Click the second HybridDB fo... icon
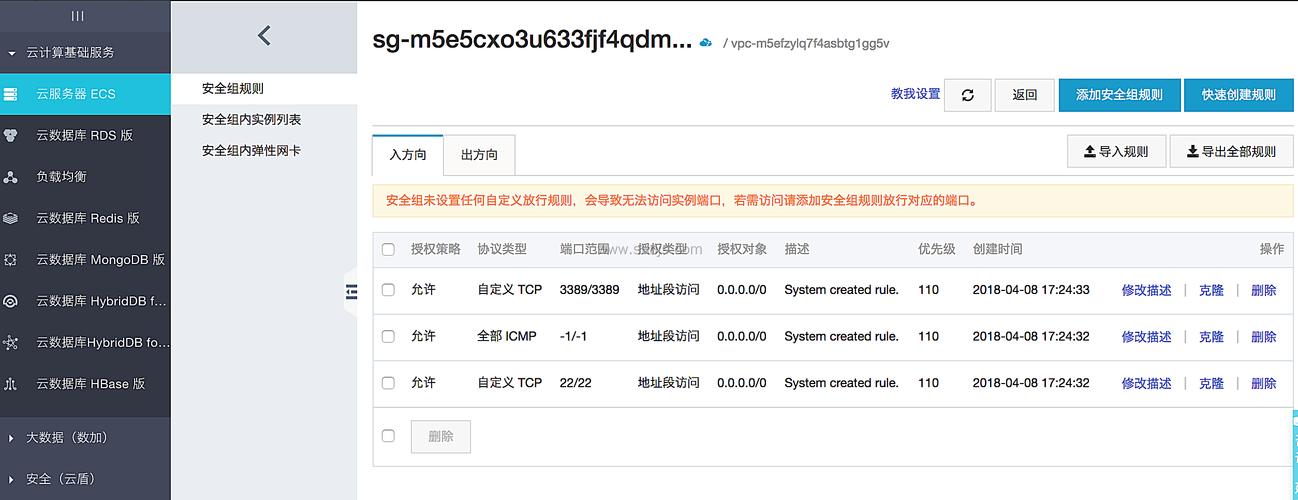Image resolution: width=1298 pixels, height=500 pixels. coord(11,342)
